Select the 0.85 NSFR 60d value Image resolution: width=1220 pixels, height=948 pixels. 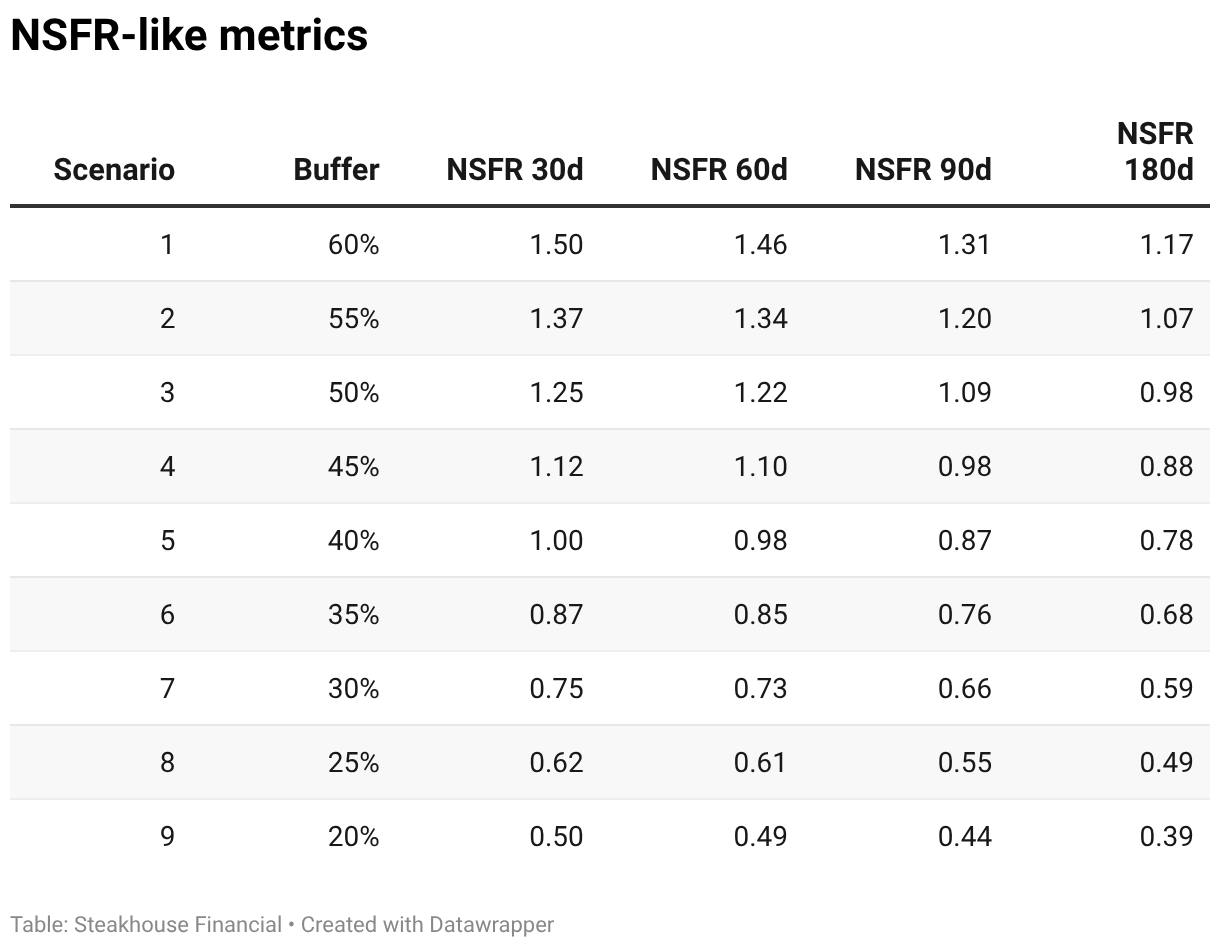coord(760,615)
